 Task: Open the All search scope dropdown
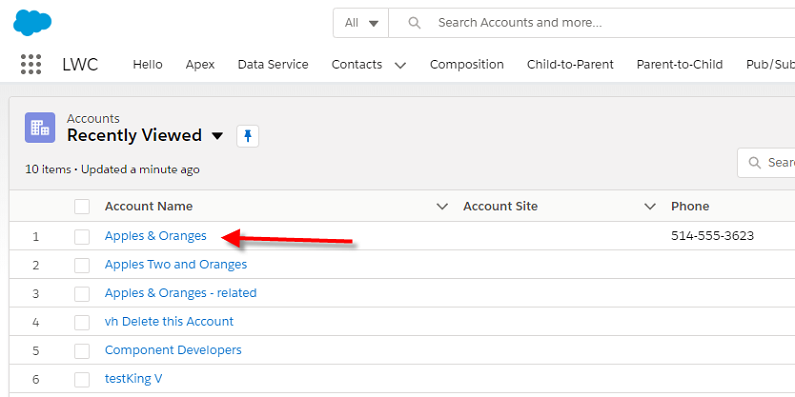pos(361,23)
